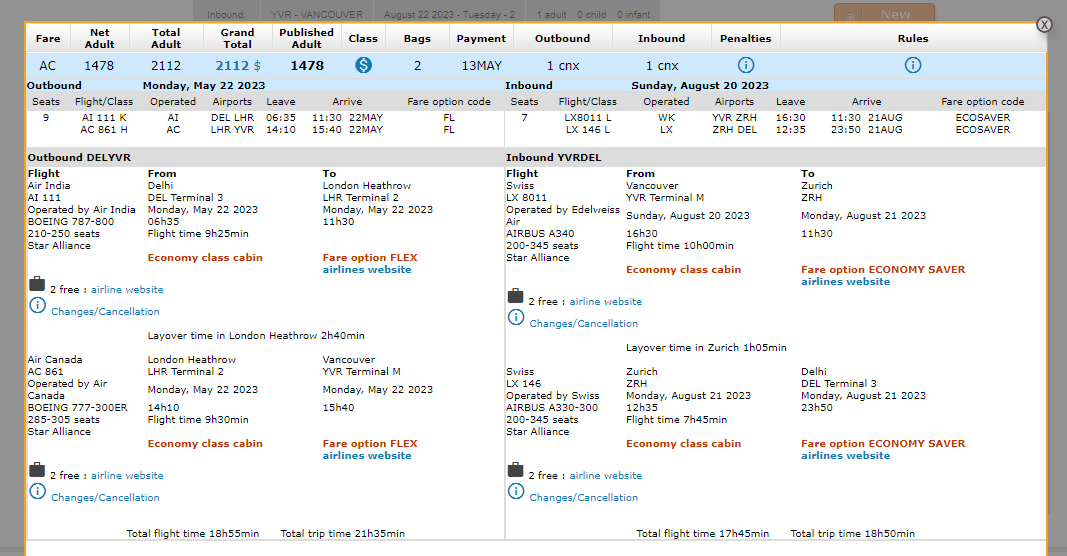Viewport: 1067px width, 556px height.
Task: Click info icon beside Air India AI 111 Changes/Cancellation
Action: pyautogui.click(x=37, y=306)
